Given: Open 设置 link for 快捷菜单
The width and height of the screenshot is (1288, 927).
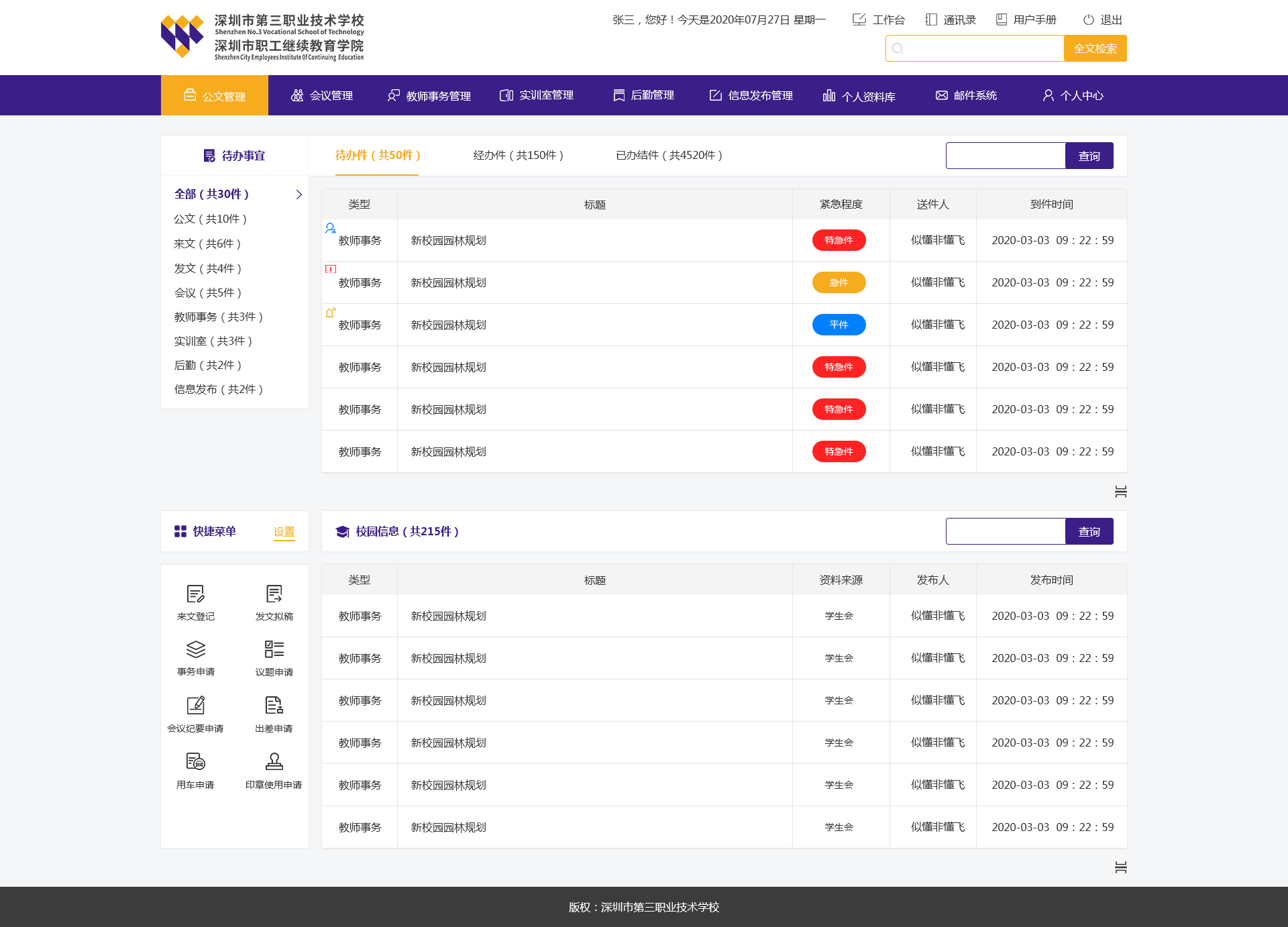Looking at the screenshot, I should click(284, 532).
